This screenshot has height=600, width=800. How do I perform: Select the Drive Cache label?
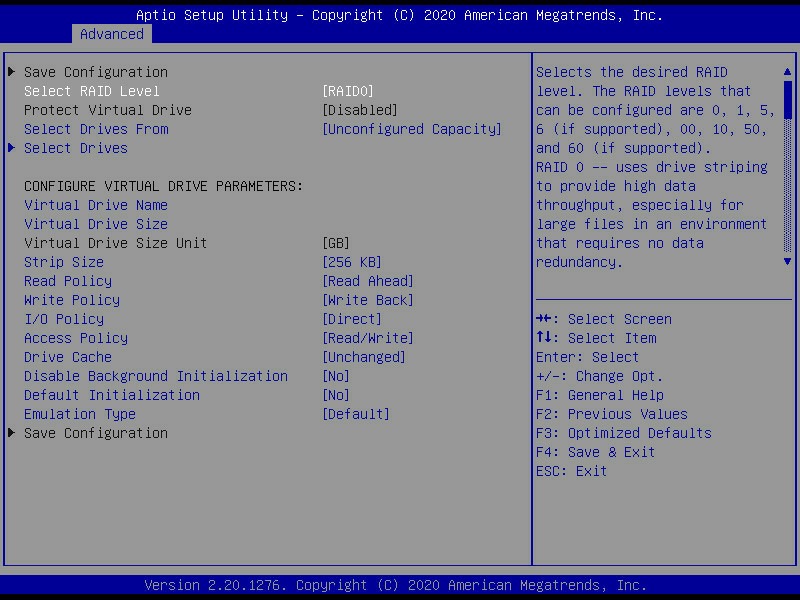click(x=68, y=357)
